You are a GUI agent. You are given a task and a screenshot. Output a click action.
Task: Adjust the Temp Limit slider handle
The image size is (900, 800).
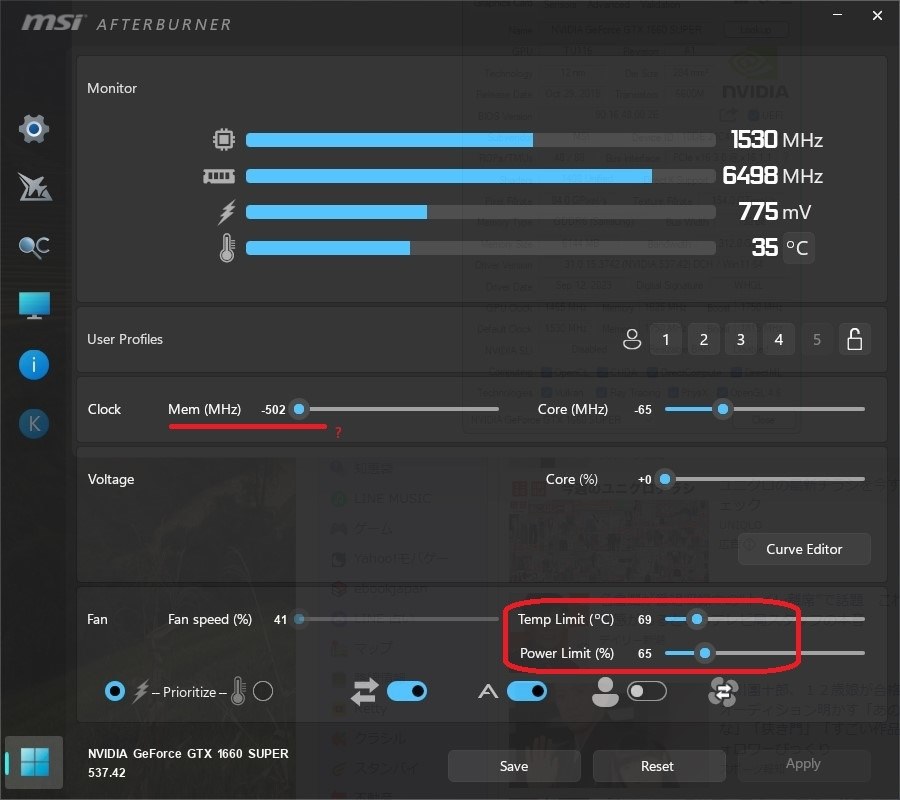pos(697,619)
